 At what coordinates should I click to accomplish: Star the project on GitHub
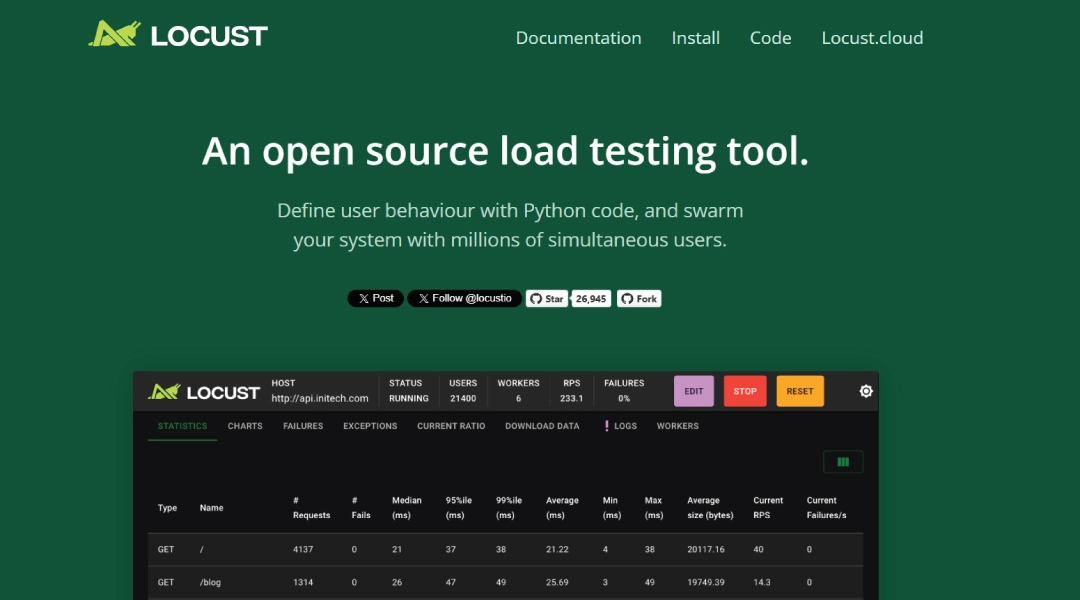click(x=547, y=298)
